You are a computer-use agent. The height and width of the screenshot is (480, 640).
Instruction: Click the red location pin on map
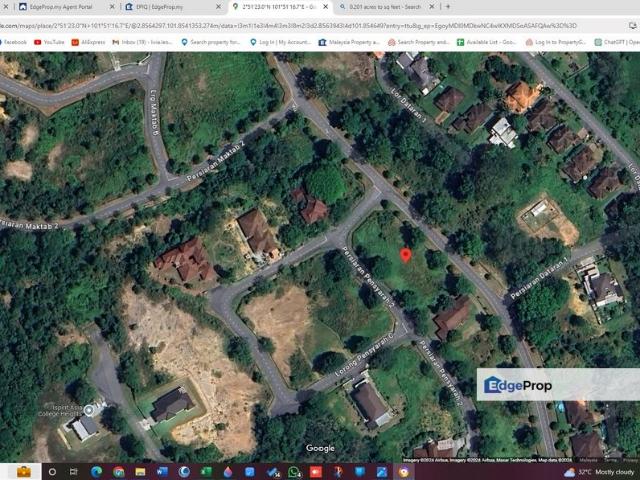coord(405,255)
